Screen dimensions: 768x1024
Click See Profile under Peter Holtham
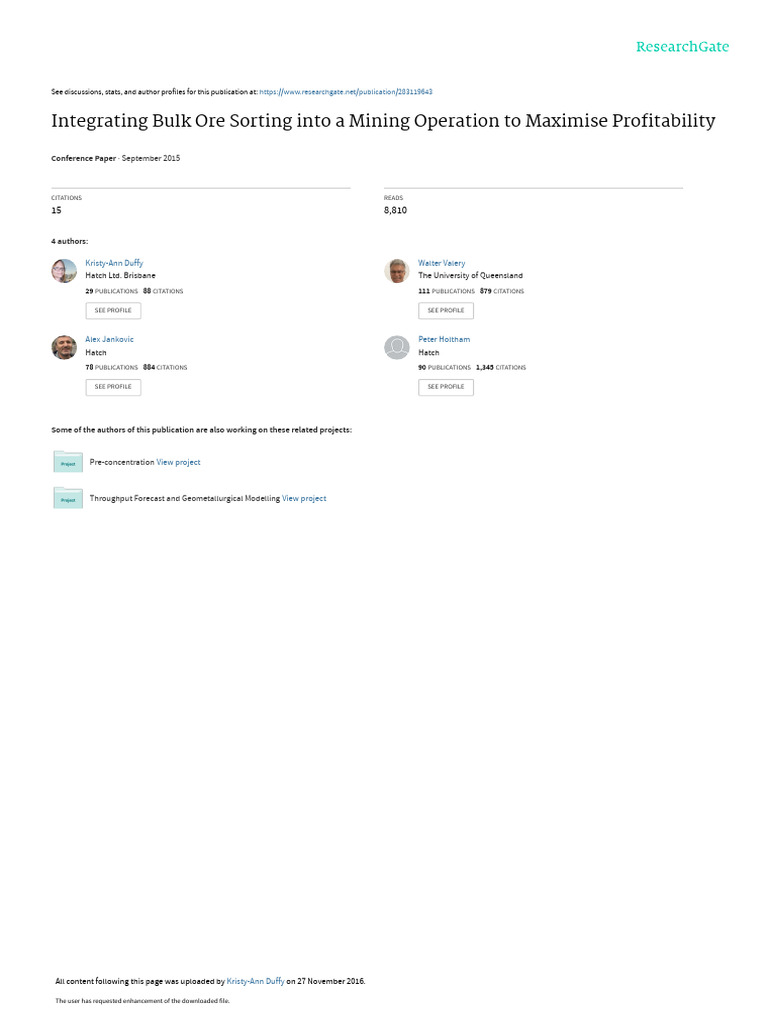(x=446, y=387)
